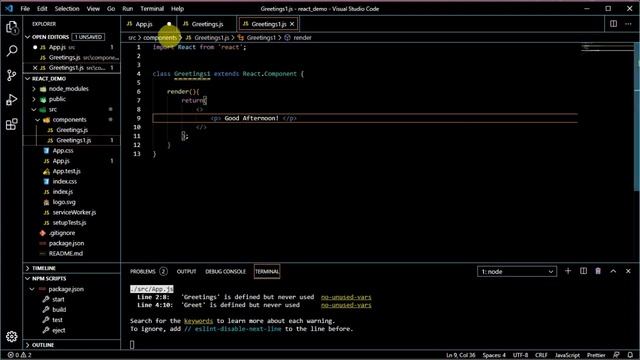Open the Manage gear icon
This screenshot has width=640, height=360.
point(12,336)
